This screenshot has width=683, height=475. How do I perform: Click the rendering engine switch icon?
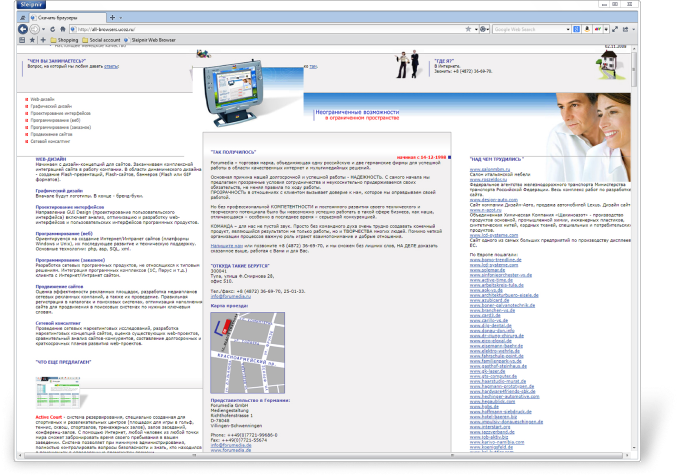coord(483,29)
